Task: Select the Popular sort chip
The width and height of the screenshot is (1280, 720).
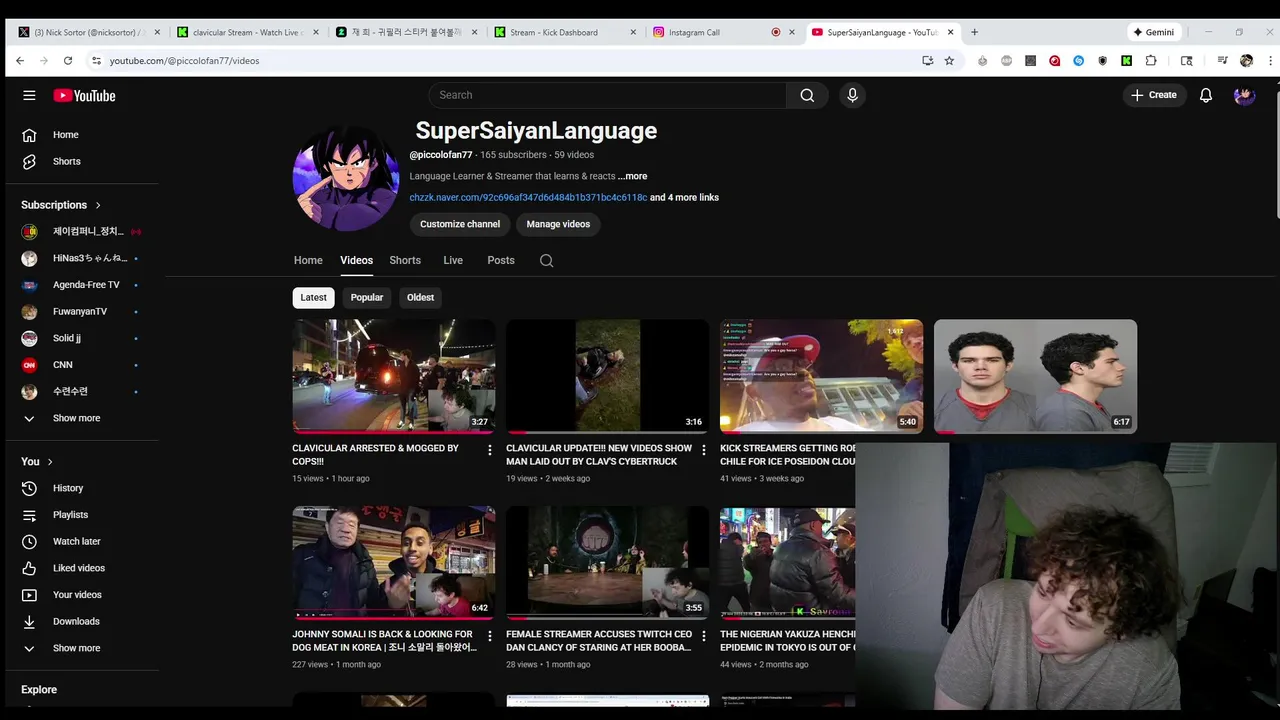Action: [x=367, y=297]
